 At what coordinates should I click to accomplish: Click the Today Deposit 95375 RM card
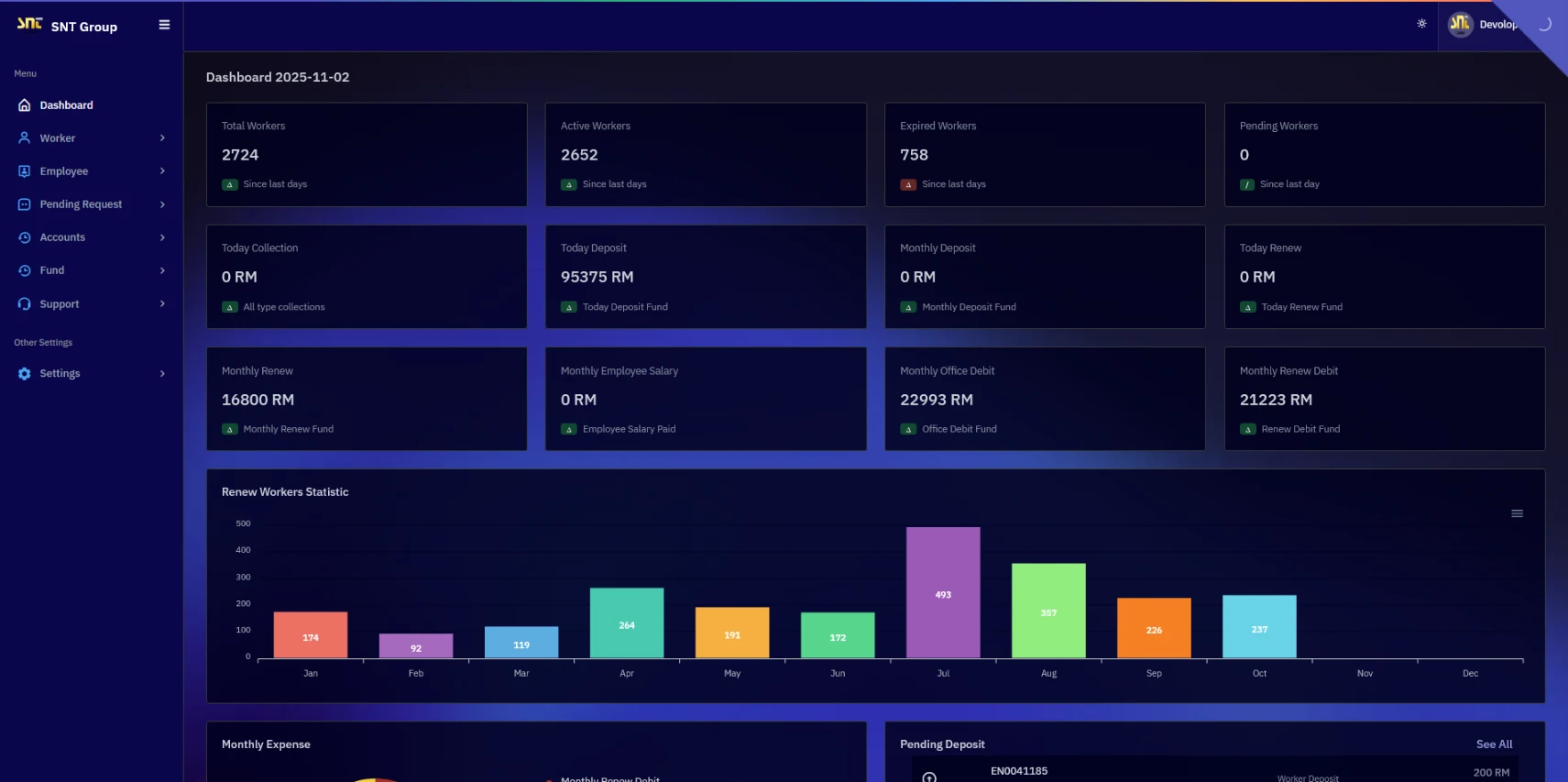[x=705, y=277]
